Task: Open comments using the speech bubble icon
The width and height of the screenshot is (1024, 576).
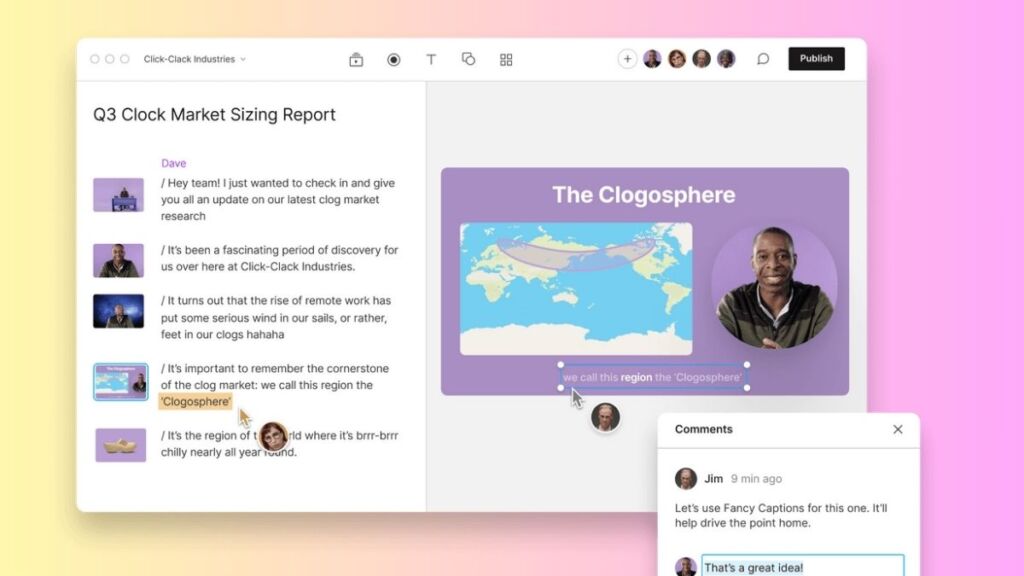Action: (763, 59)
